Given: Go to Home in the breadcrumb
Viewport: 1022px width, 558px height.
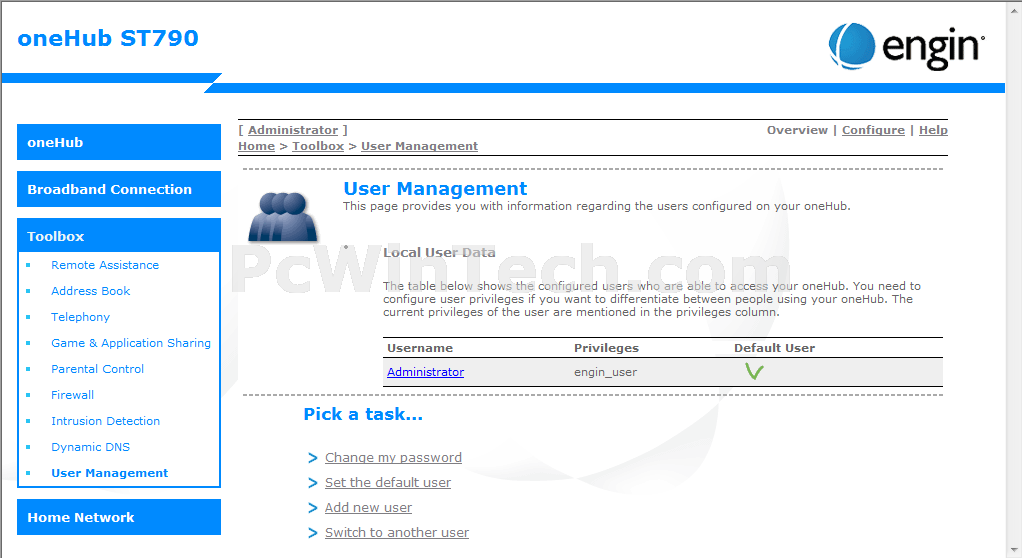Looking at the screenshot, I should tap(256, 146).
